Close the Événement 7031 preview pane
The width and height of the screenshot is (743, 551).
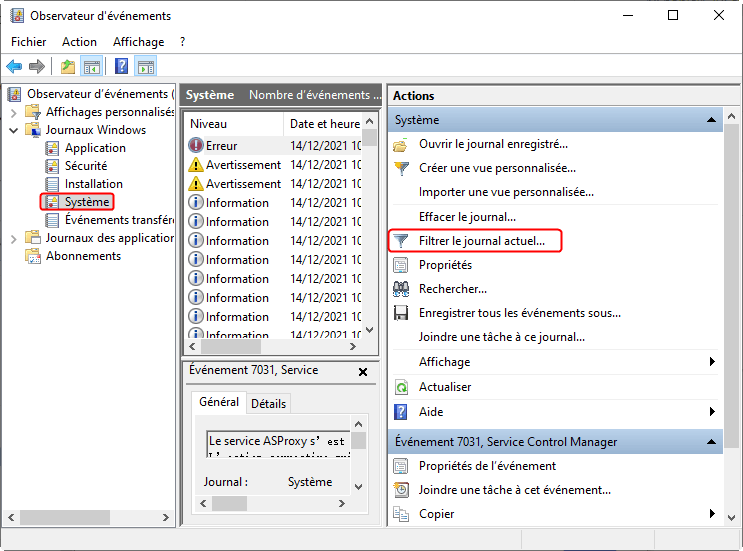(x=363, y=371)
